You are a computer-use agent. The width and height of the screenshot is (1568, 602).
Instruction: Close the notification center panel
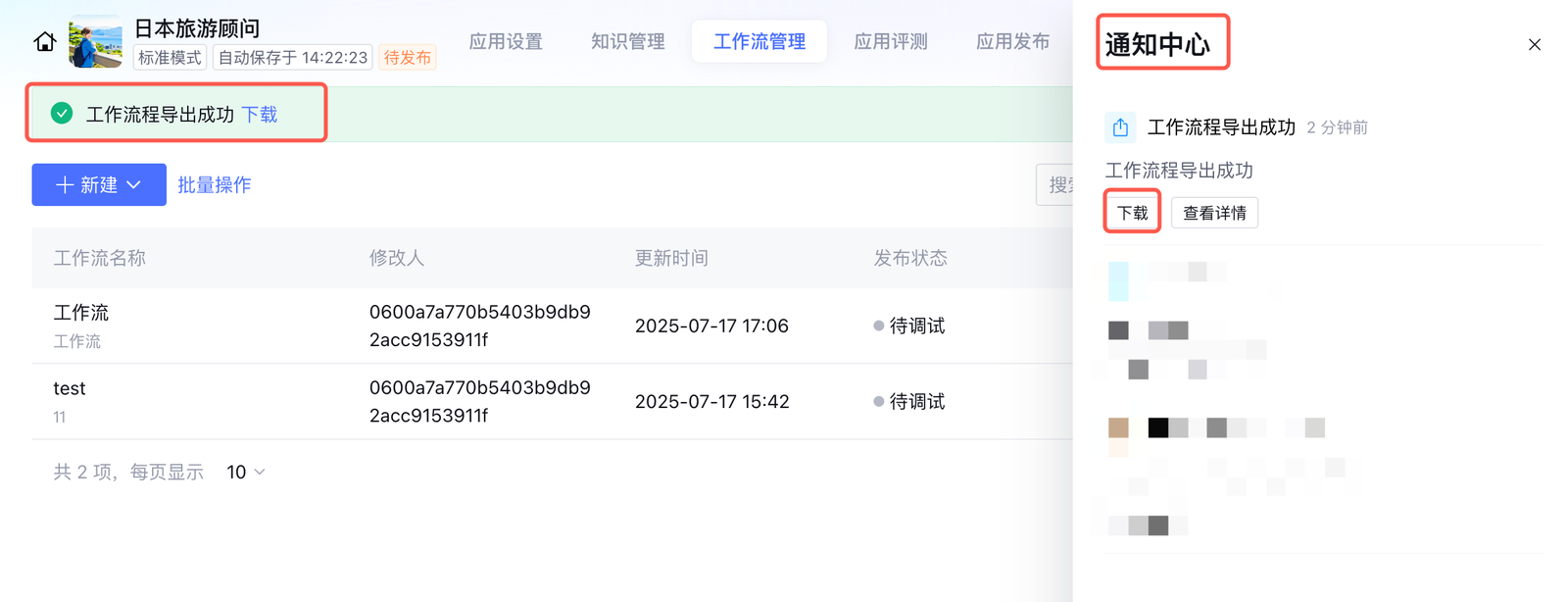pos(1534,45)
